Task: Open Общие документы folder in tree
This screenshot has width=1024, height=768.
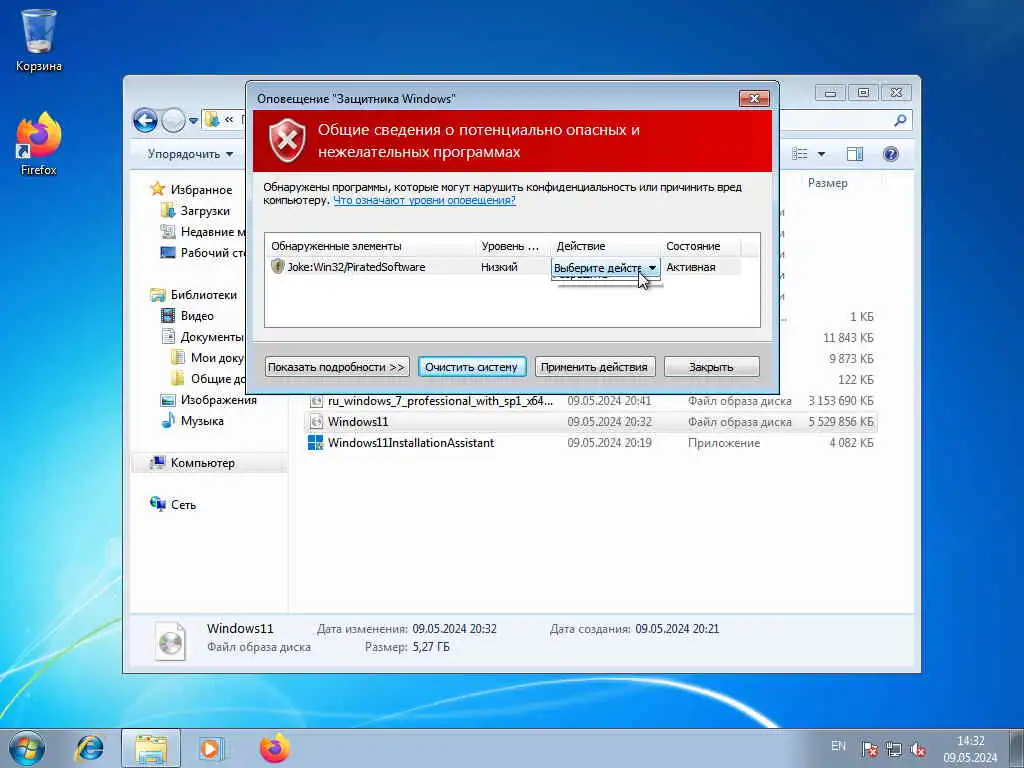Action: tap(208, 379)
